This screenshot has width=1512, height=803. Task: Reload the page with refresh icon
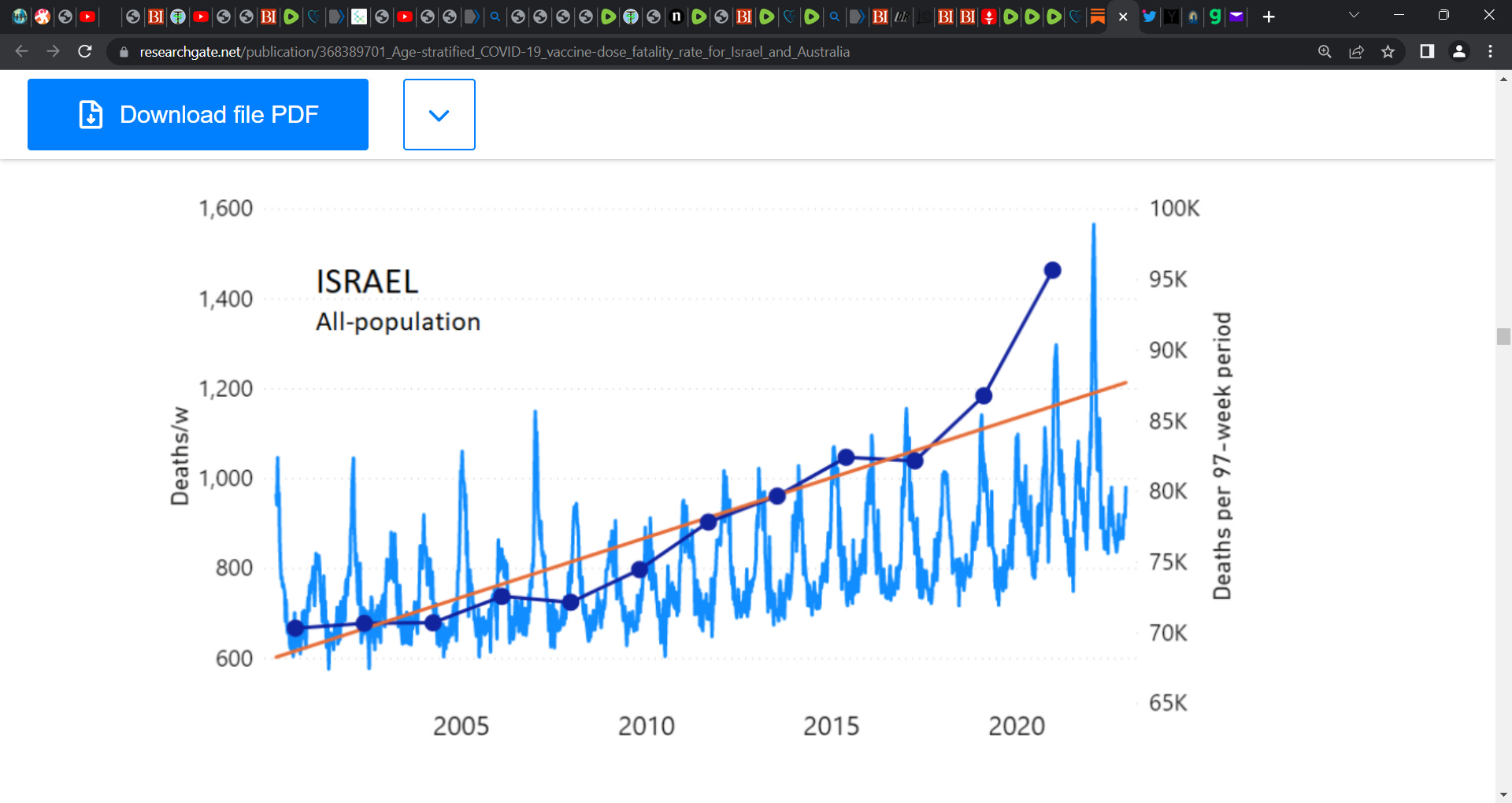click(85, 51)
